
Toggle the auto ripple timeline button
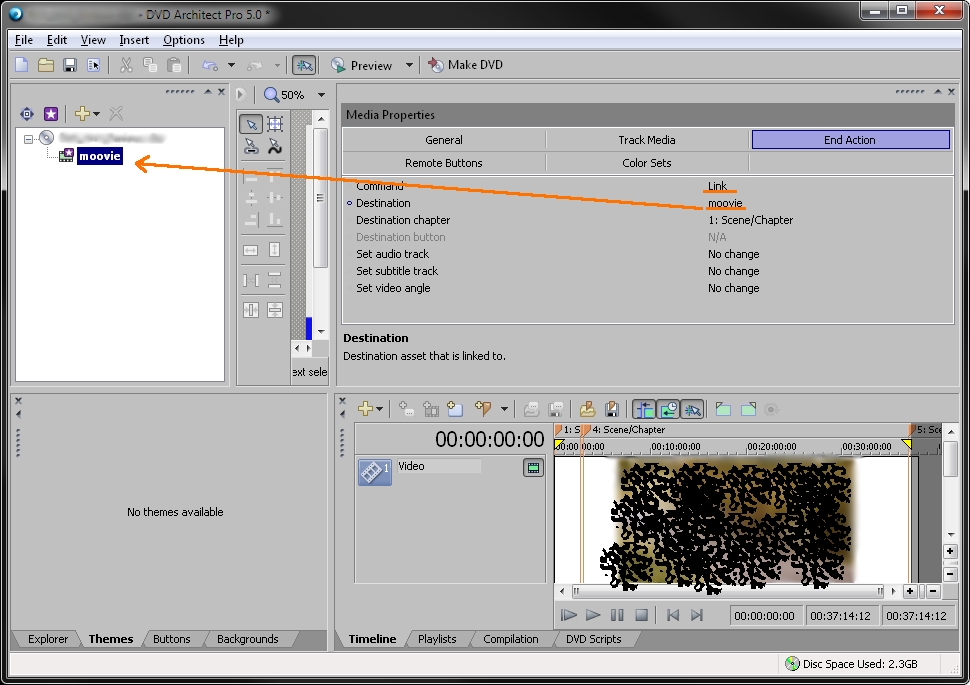coord(644,409)
